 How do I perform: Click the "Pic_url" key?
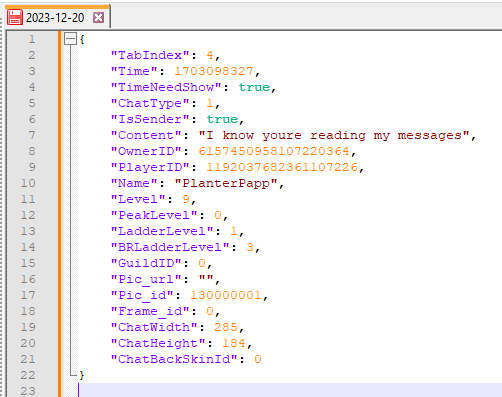point(146,279)
